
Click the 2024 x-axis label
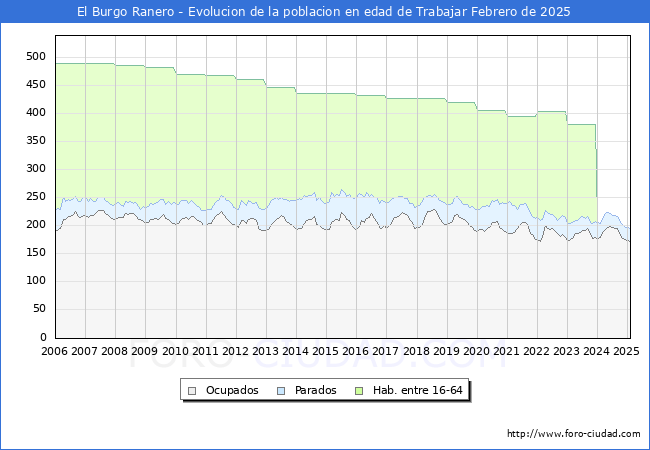(x=597, y=351)
